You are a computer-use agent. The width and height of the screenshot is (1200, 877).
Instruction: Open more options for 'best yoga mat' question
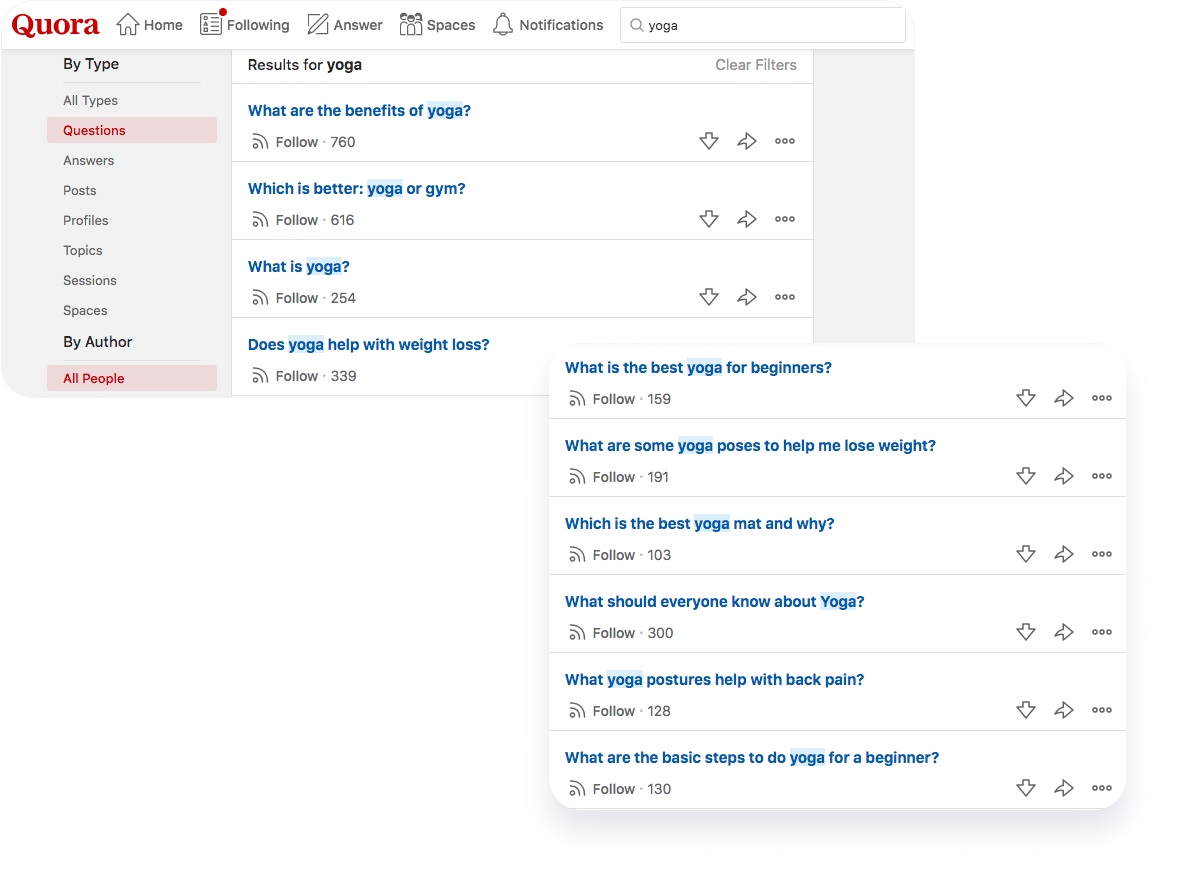coord(1102,554)
